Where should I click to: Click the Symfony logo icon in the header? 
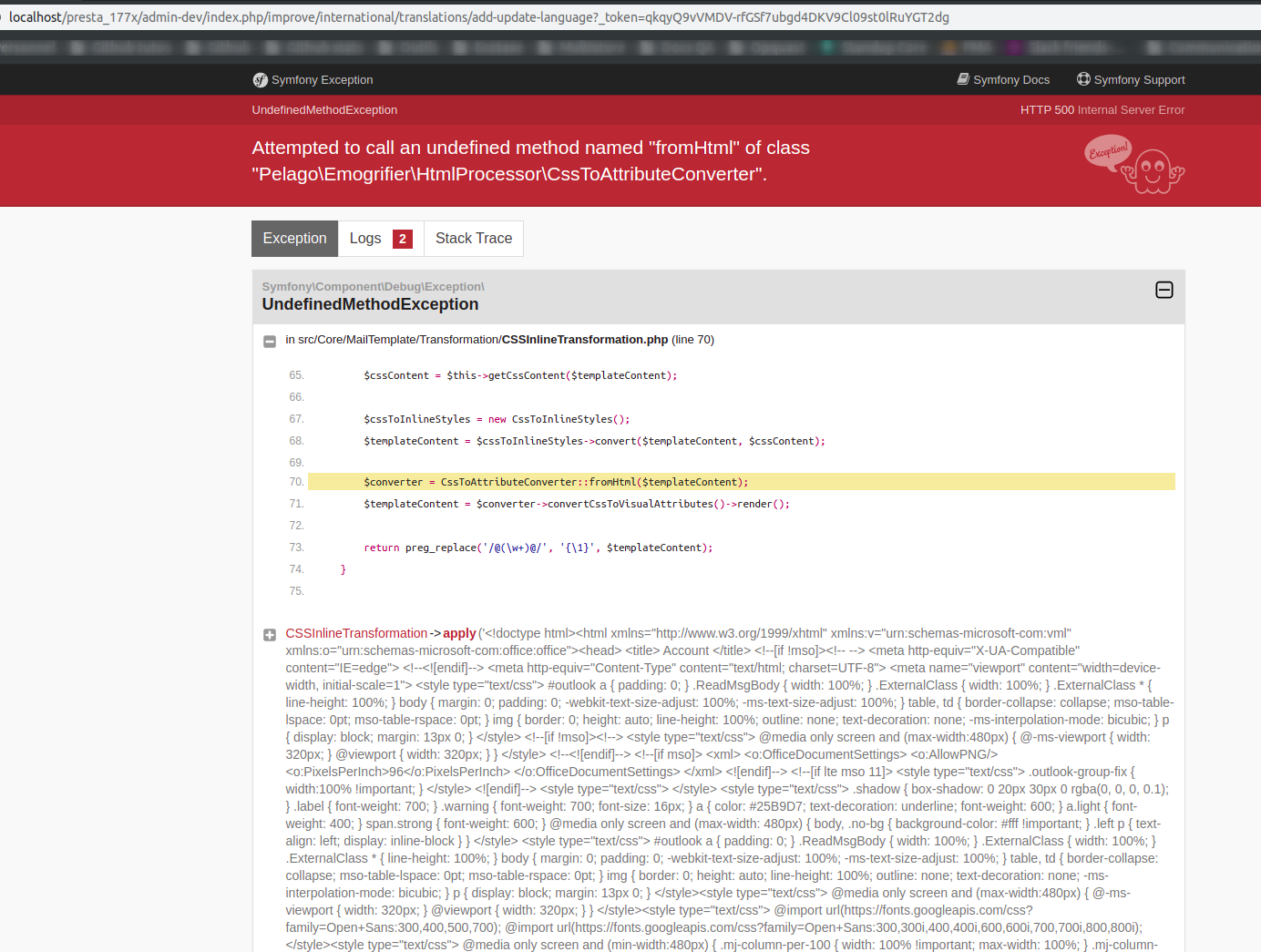click(259, 80)
